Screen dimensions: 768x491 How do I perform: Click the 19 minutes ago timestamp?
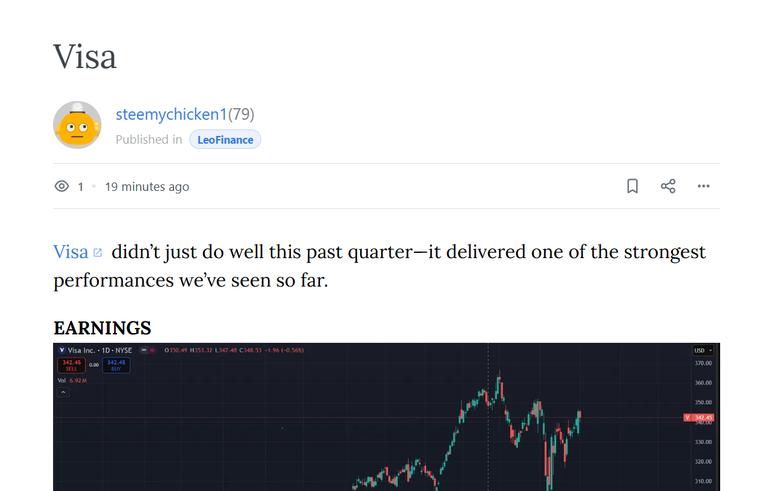[x=147, y=187]
